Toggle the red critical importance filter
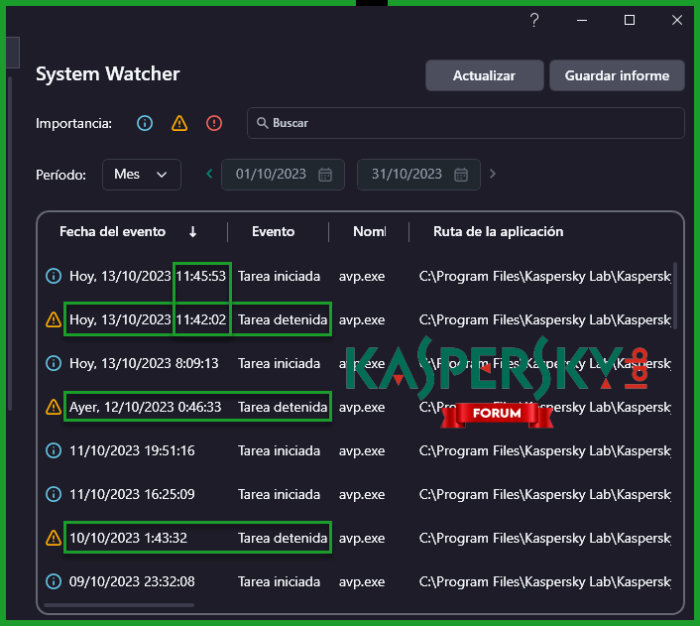The height and width of the screenshot is (626, 700). tap(214, 123)
